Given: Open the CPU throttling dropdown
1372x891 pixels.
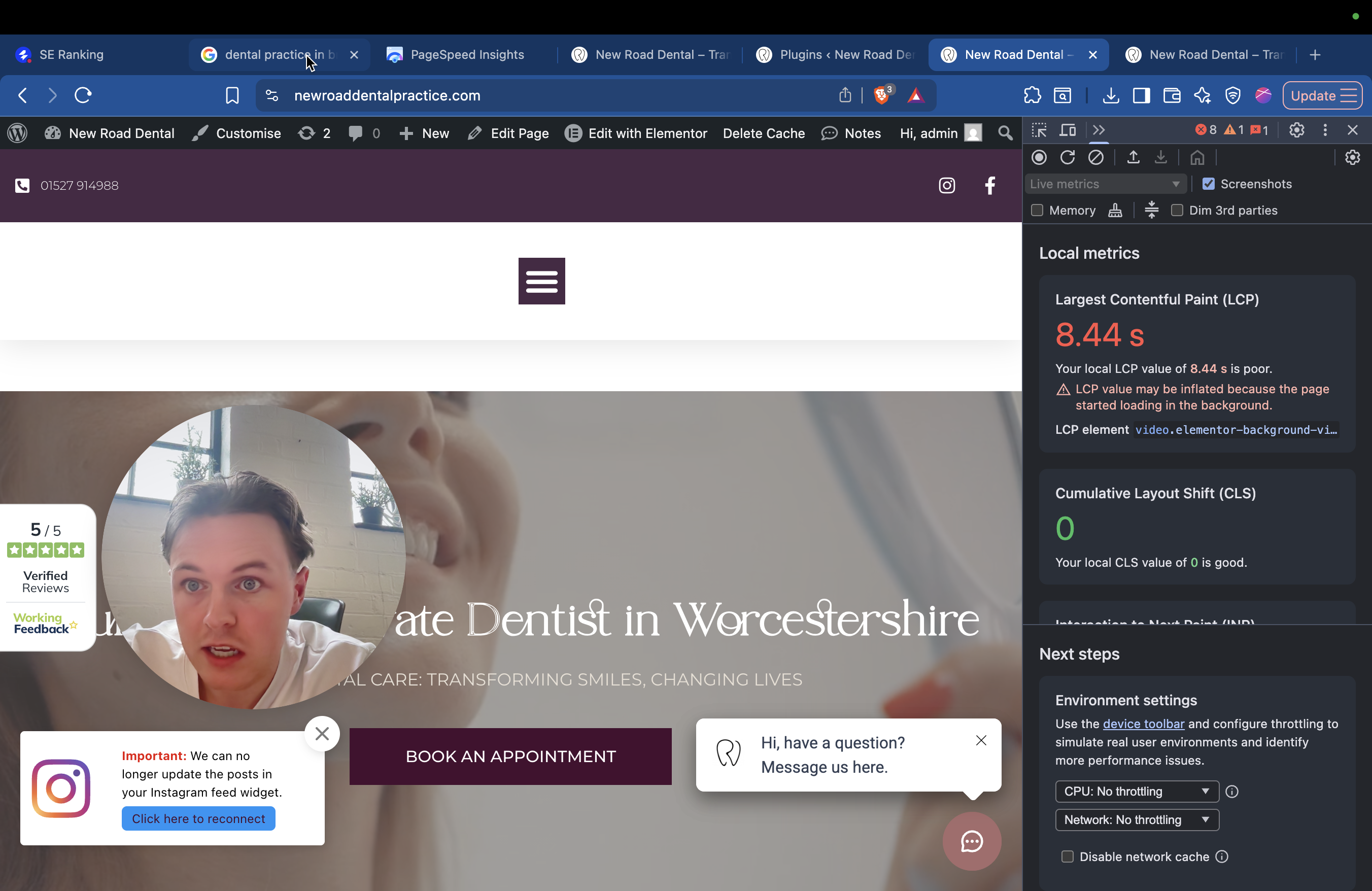Looking at the screenshot, I should (1136, 792).
